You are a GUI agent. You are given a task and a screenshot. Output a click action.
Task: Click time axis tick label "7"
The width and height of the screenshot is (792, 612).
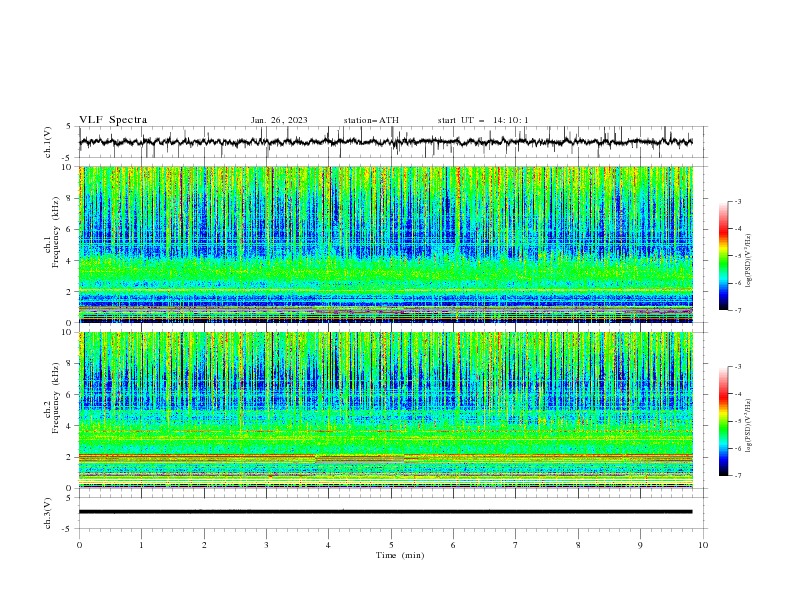pyautogui.click(x=516, y=545)
